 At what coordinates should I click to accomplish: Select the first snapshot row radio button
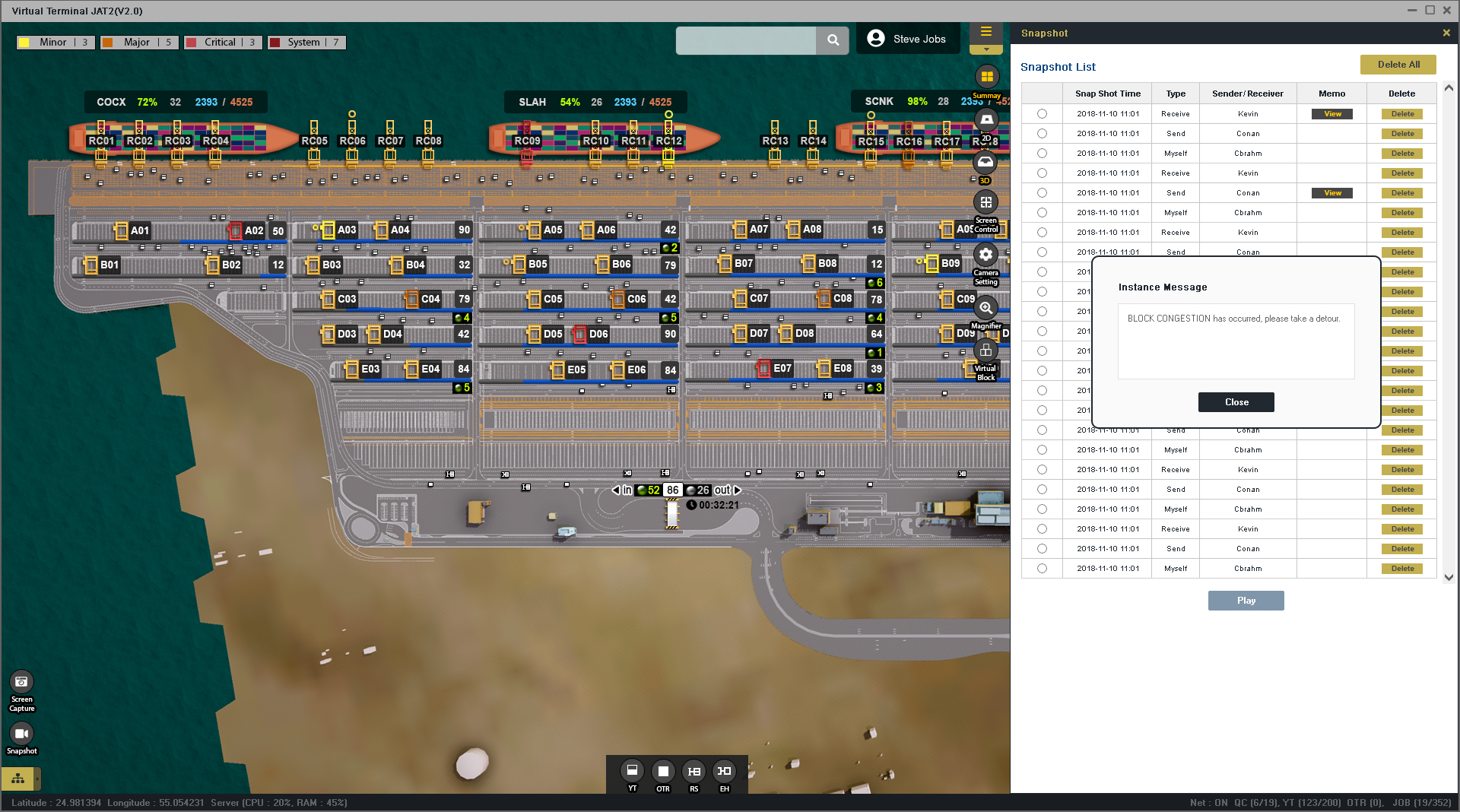[1042, 114]
